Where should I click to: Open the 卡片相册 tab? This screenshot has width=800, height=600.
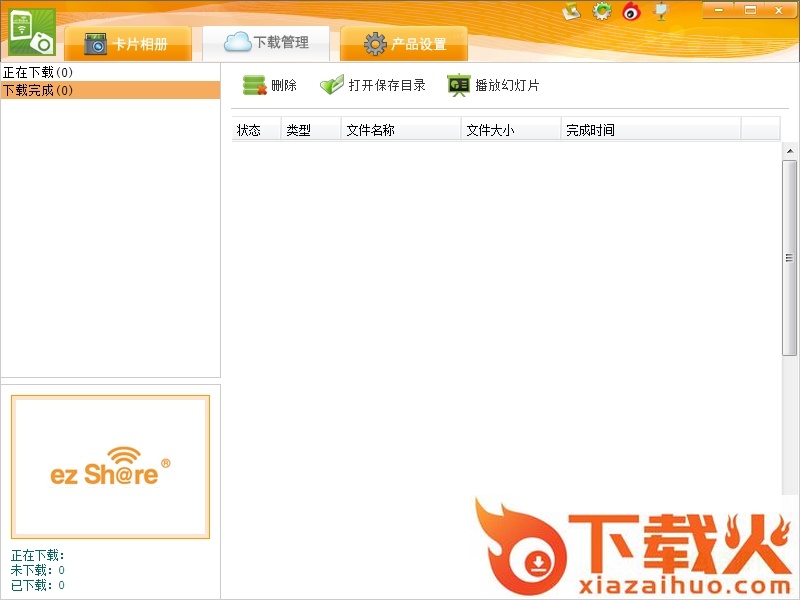(127, 44)
